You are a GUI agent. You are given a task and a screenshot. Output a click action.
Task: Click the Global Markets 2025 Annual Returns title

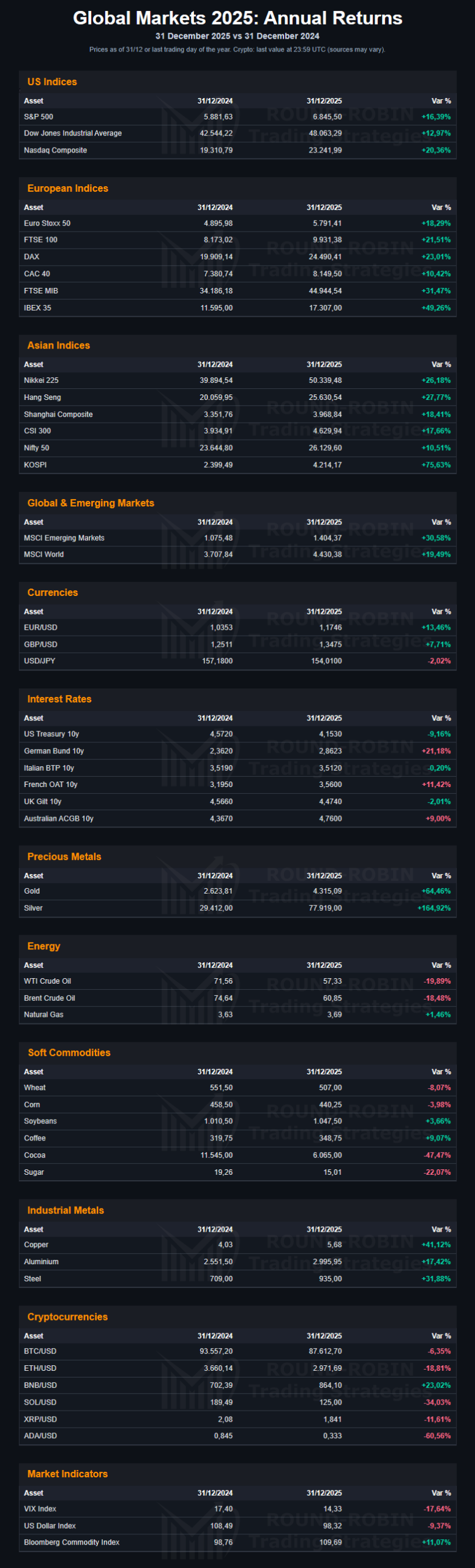(x=238, y=18)
